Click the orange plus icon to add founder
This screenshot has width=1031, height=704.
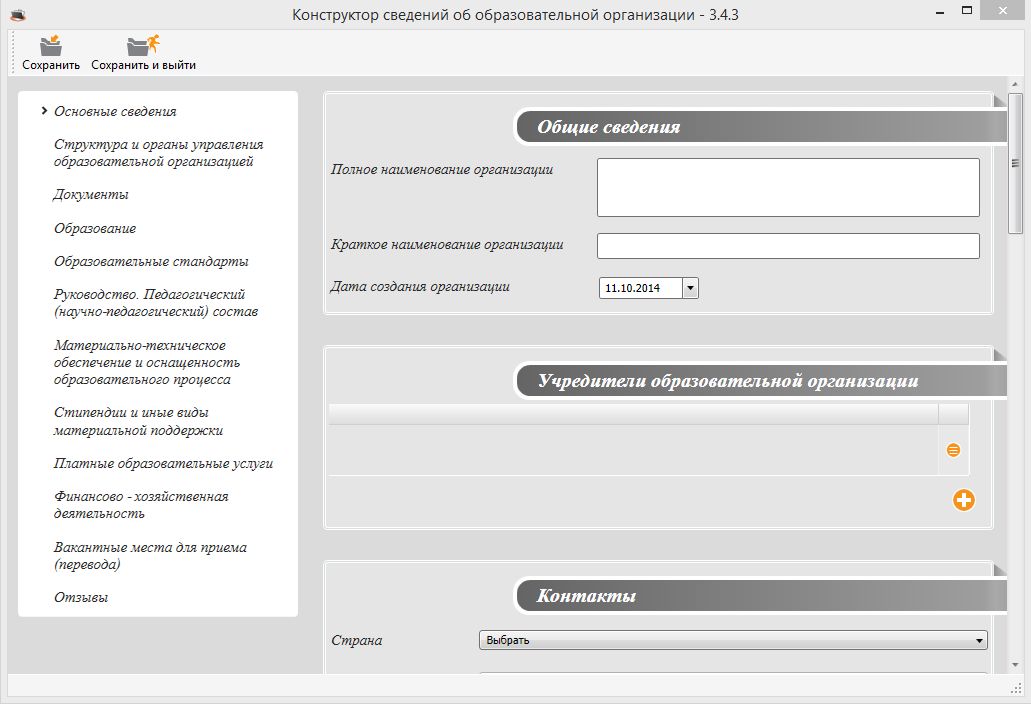[x=963, y=500]
